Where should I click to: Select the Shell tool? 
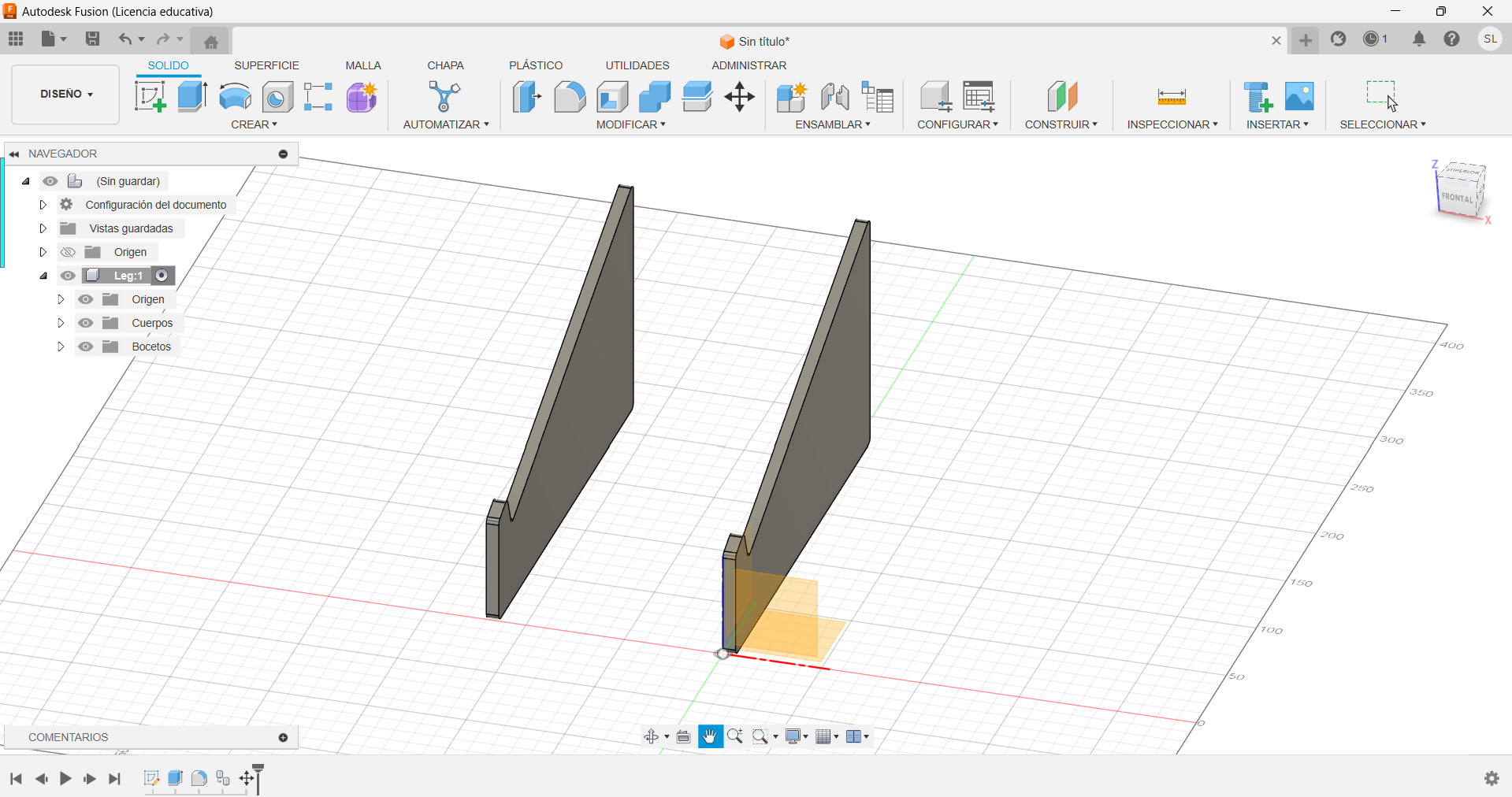612,97
